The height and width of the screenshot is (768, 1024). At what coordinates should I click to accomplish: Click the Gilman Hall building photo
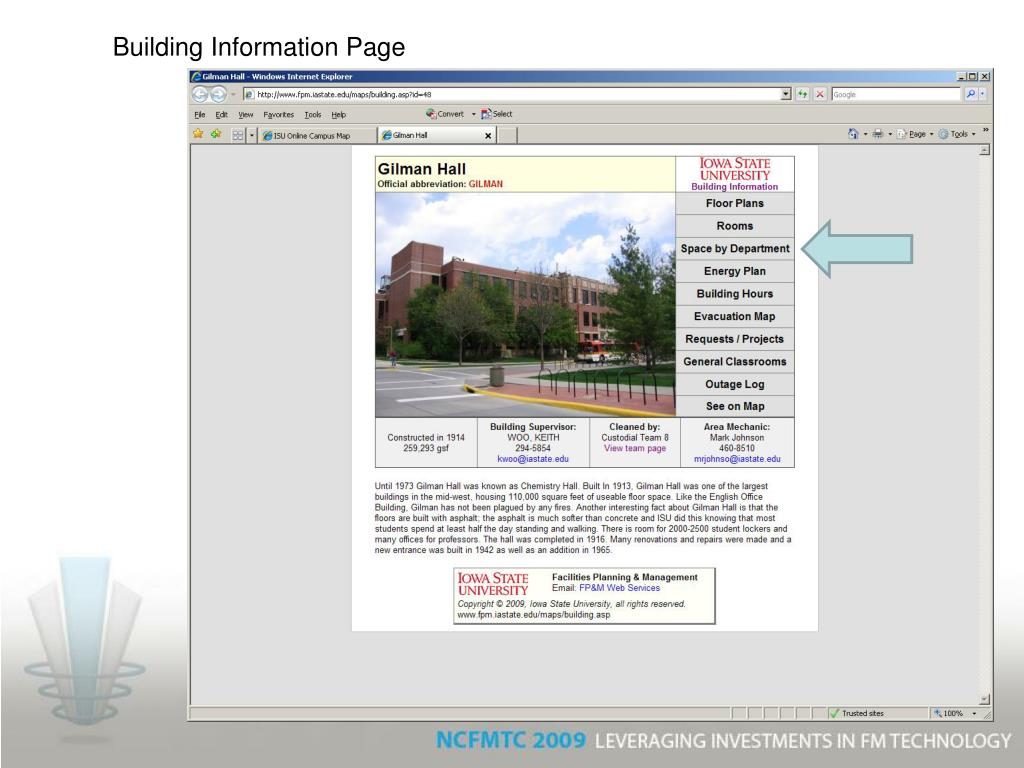[x=526, y=305]
